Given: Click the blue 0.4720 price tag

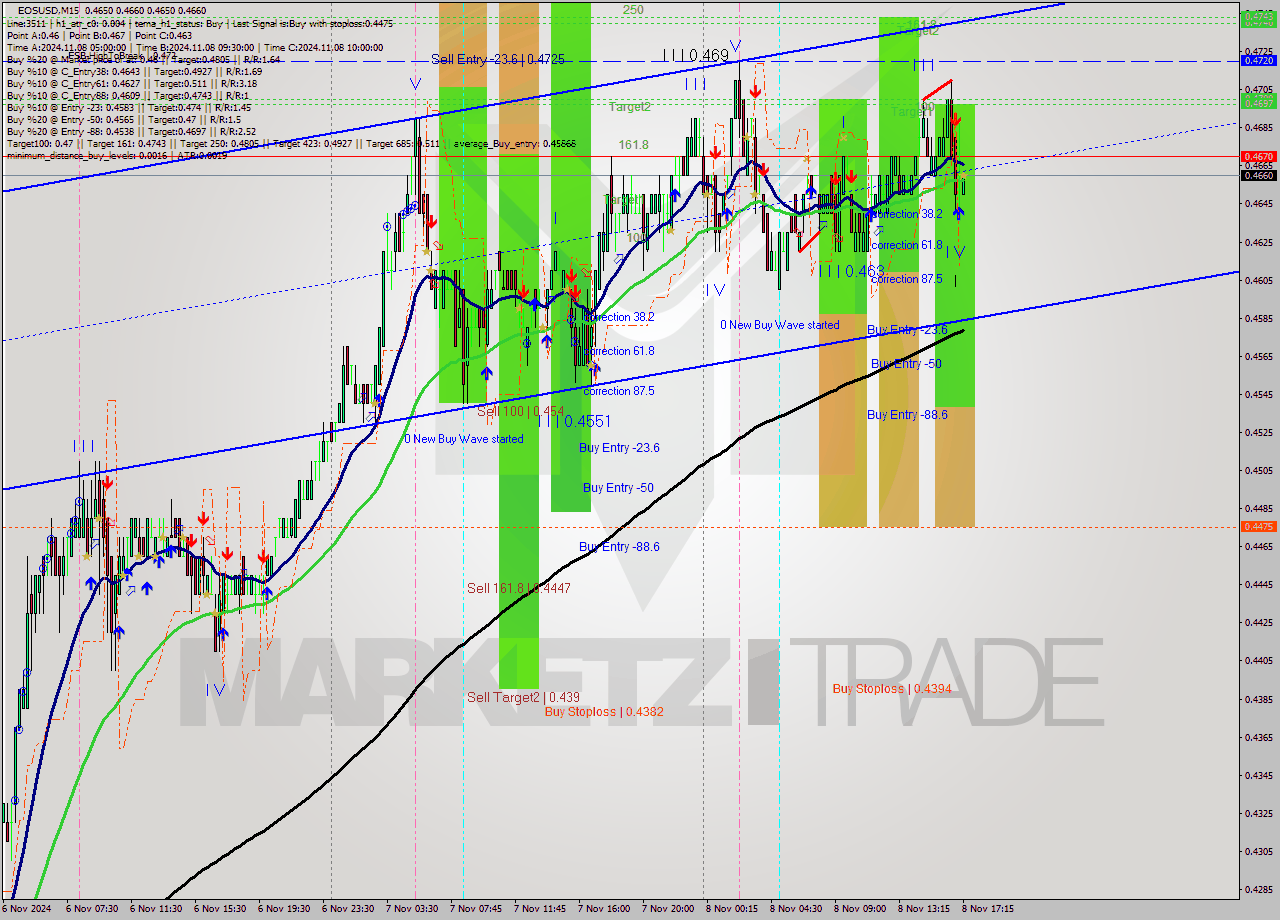Looking at the screenshot, I should pyautogui.click(x=1257, y=60).
